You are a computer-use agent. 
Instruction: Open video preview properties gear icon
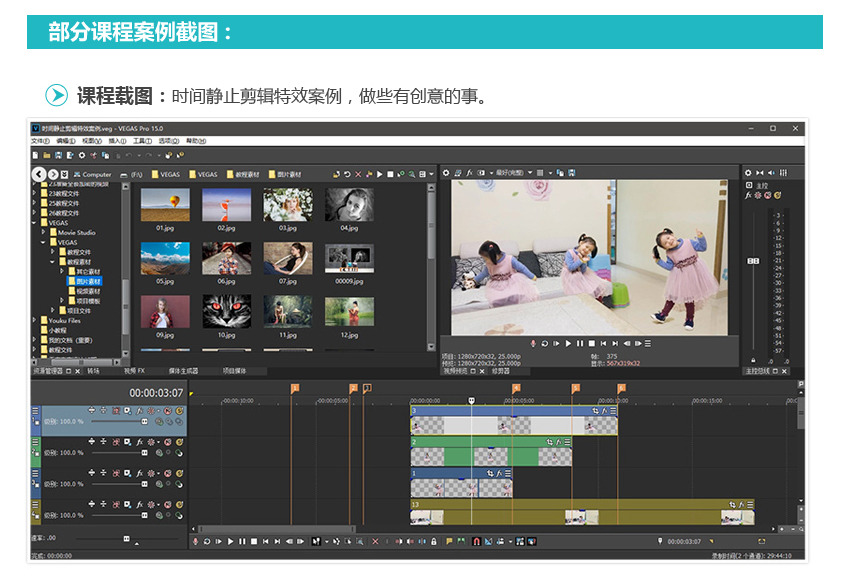pyautogui.click(x=446, y=172)
